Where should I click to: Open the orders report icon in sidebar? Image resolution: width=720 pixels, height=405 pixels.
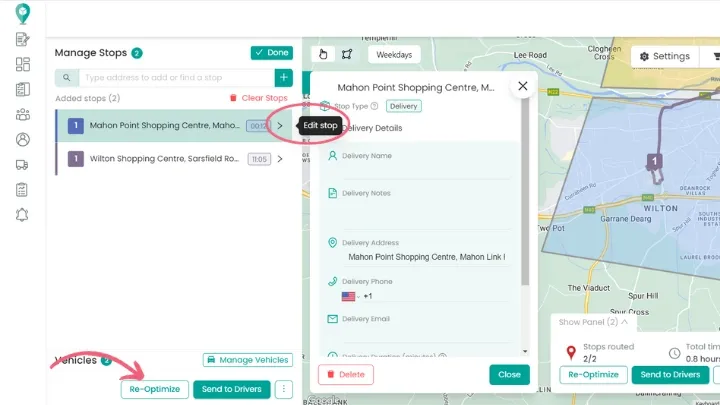coord(22,89)
